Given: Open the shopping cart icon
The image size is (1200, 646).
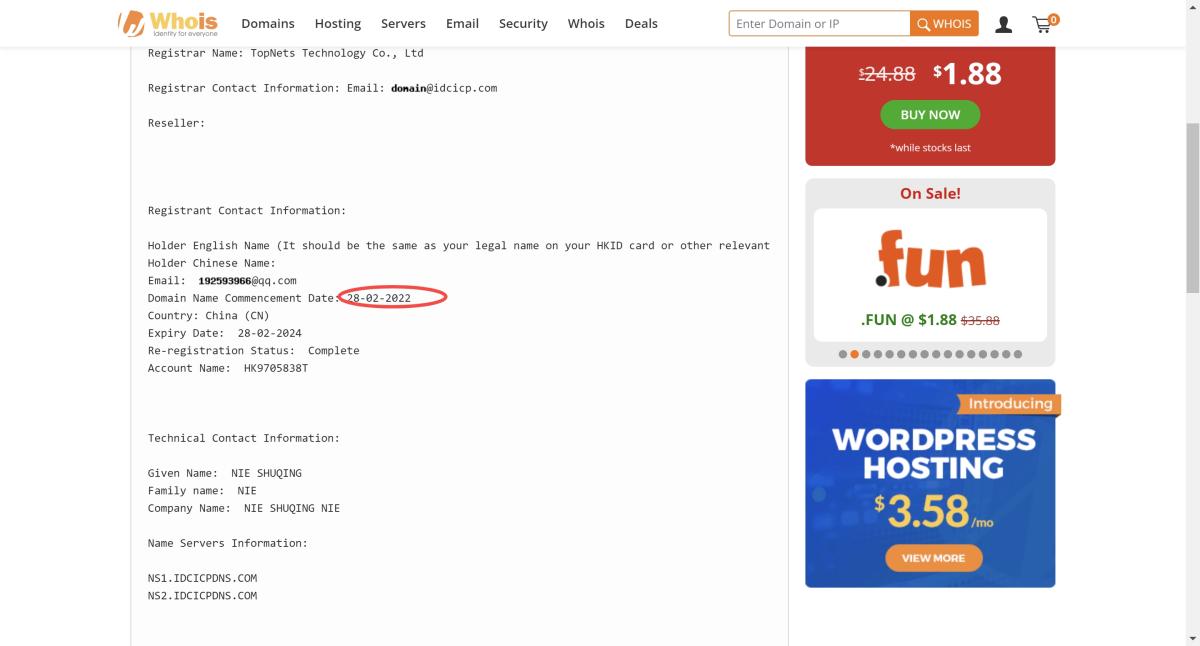Looking at the screenshot, I should (x=1044, y=23).
